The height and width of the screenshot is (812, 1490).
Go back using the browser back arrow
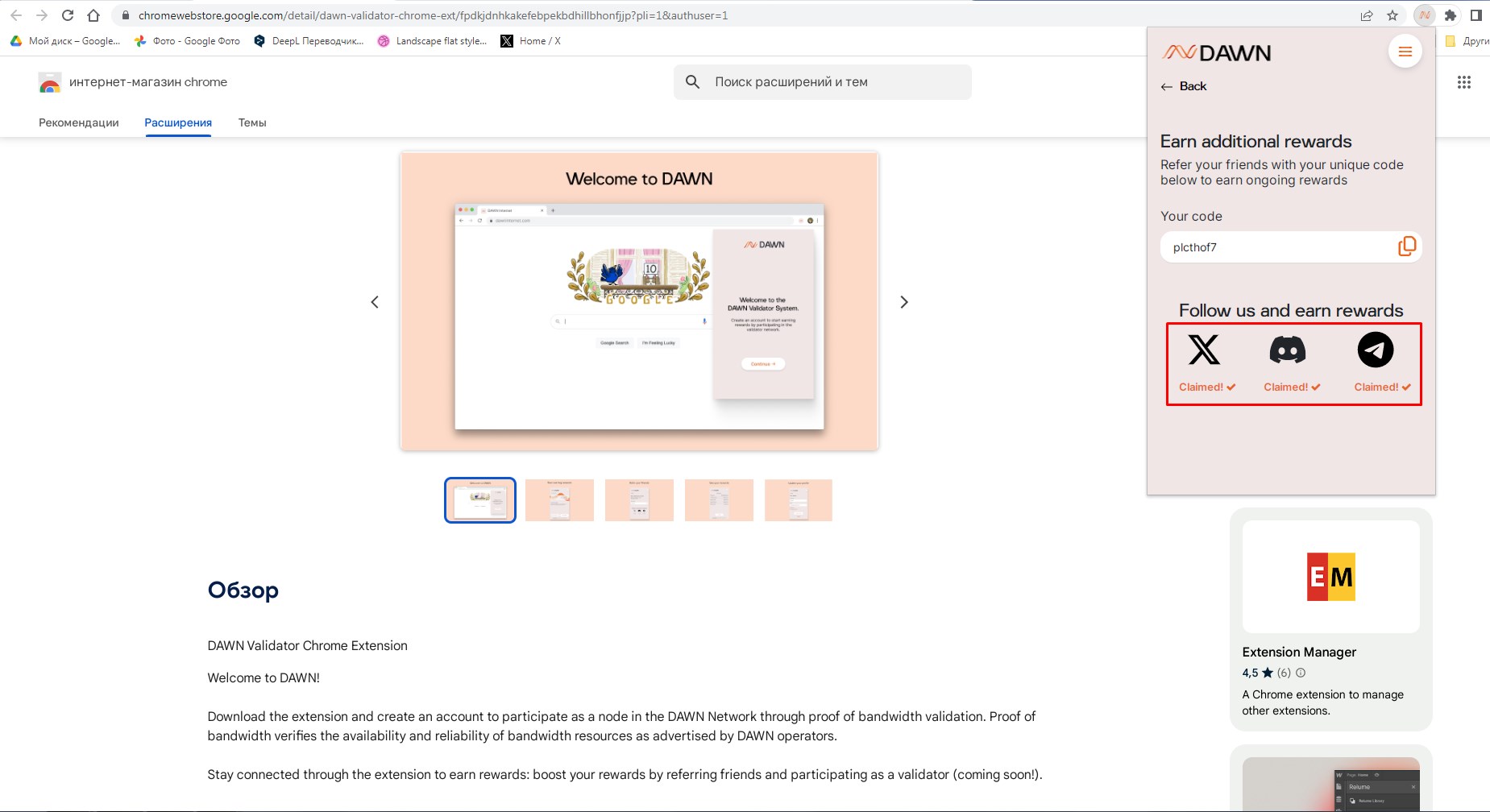coord(16,15)
